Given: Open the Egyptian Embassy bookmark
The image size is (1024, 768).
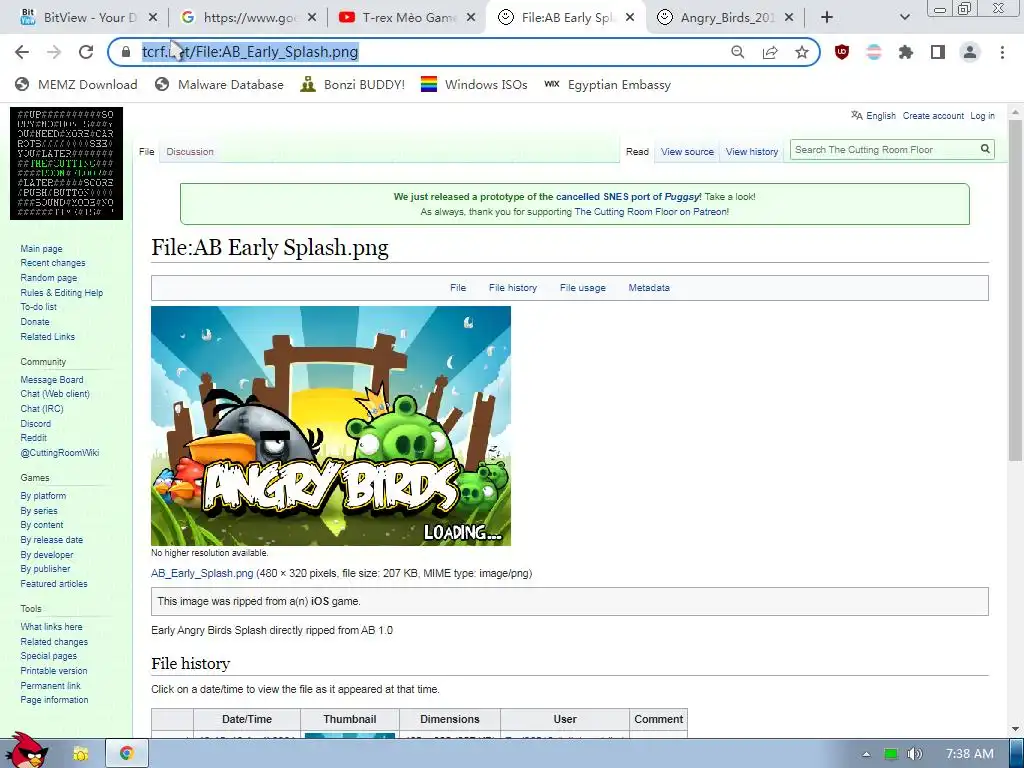Looking at the screenshot, I should (607, 85).
